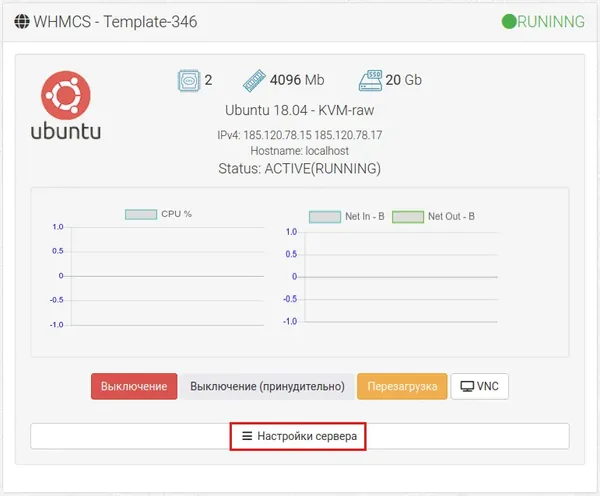This screenshot has height=496, width=600.
Task: Toggle the Net In - B legend swatch
Action: 325,217
